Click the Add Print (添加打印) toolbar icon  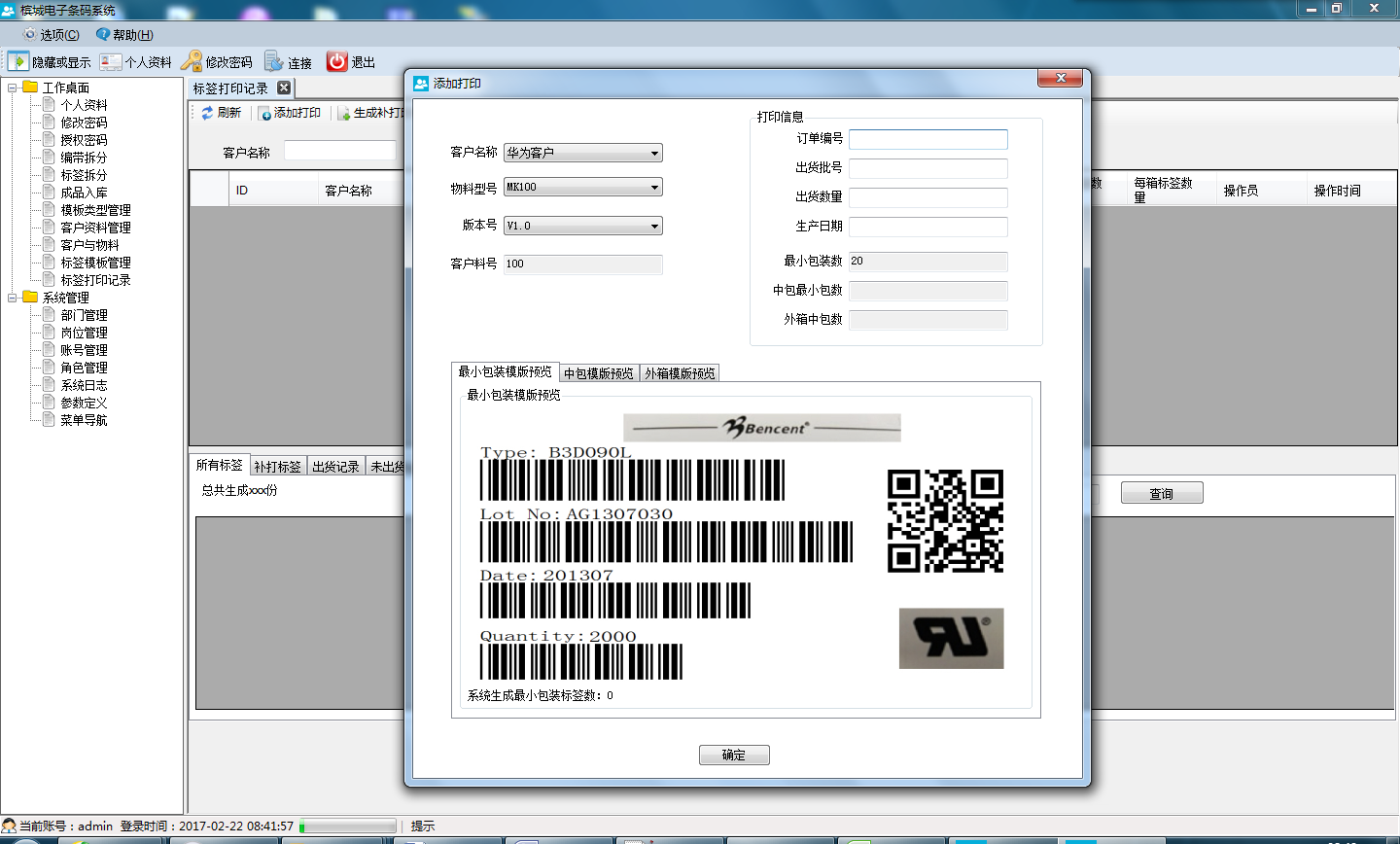coord(265,114)
